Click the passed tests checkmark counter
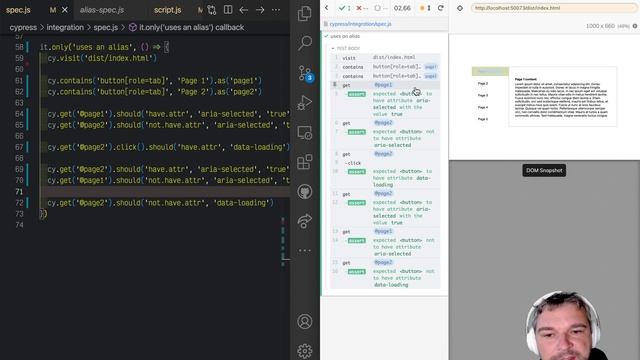The width and height of the screenshot is (640, 360). click(x=345, y=8)
